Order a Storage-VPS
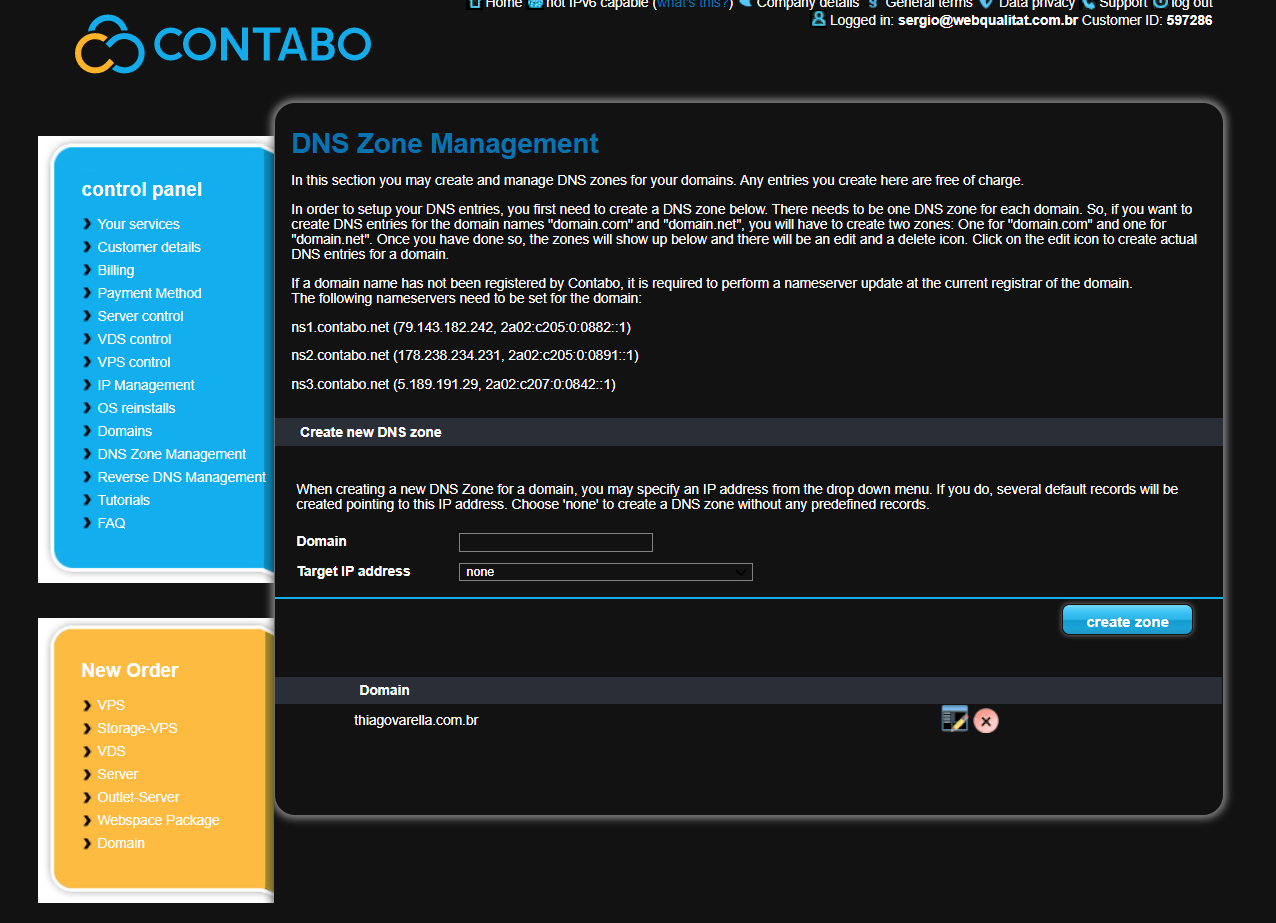Viewport: 1276px width, 923px height. click(x=137, y=728)
